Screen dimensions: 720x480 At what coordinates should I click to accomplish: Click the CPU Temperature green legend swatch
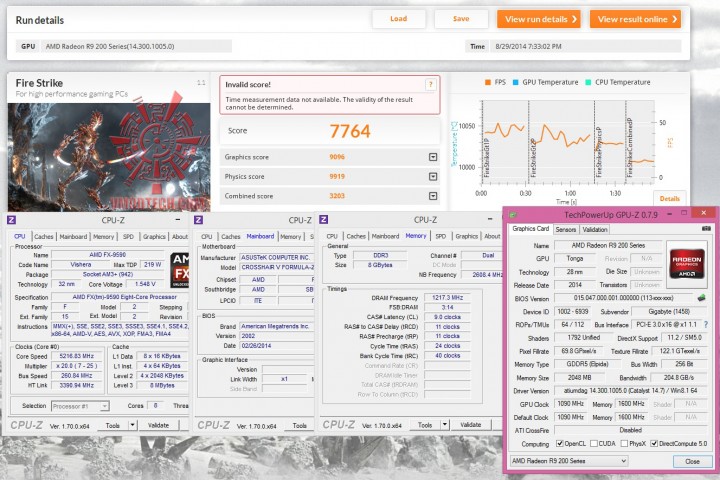click(588, 82)
